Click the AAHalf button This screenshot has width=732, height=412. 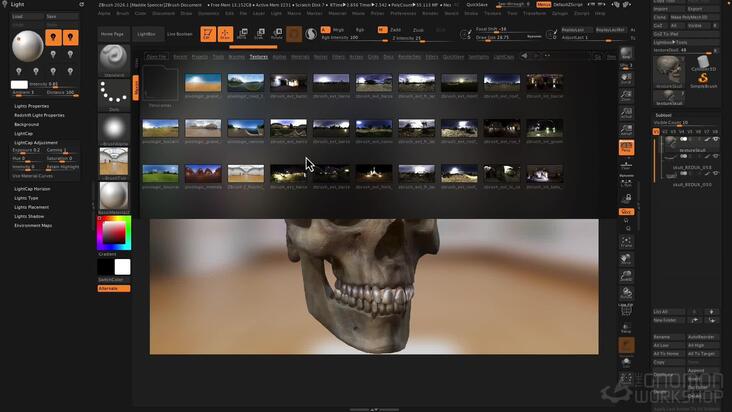coord(626,130)
